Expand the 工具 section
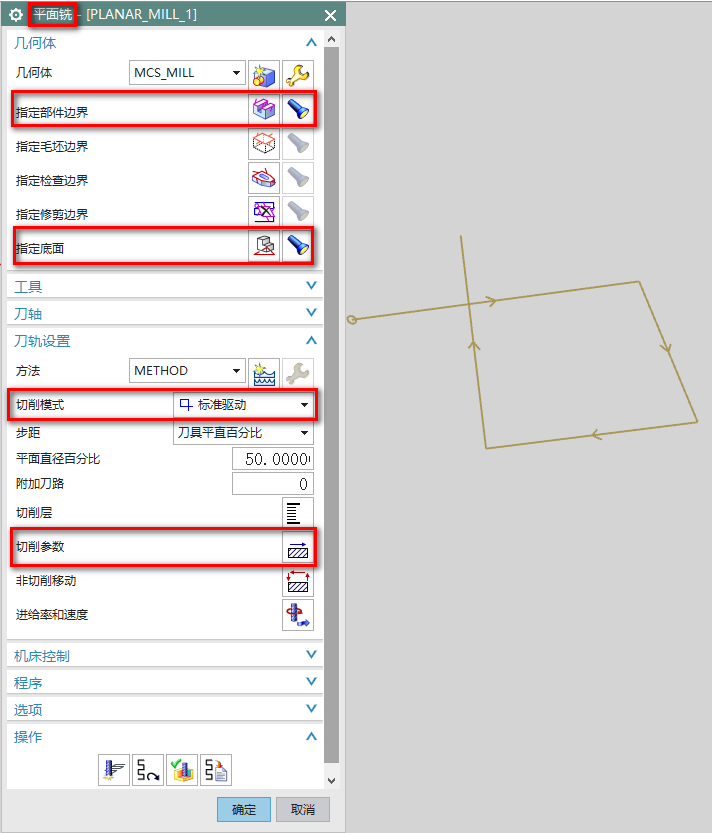Screen dimensions: 712x833 click(x=164, y=286)
